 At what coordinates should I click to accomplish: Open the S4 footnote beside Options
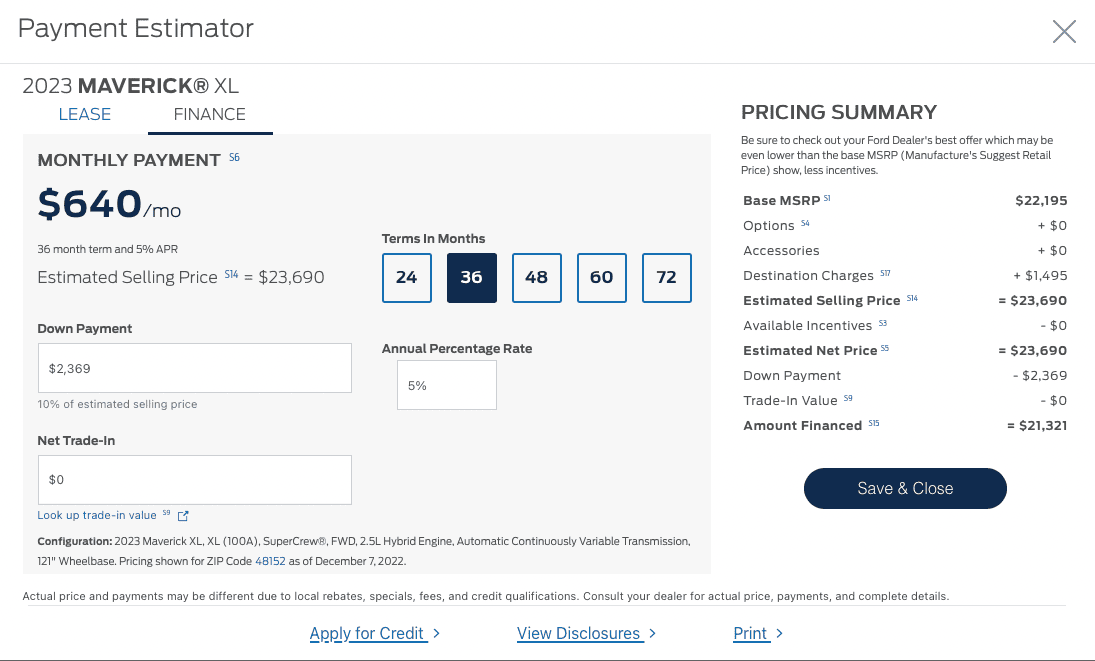click(x=805, y=223)
